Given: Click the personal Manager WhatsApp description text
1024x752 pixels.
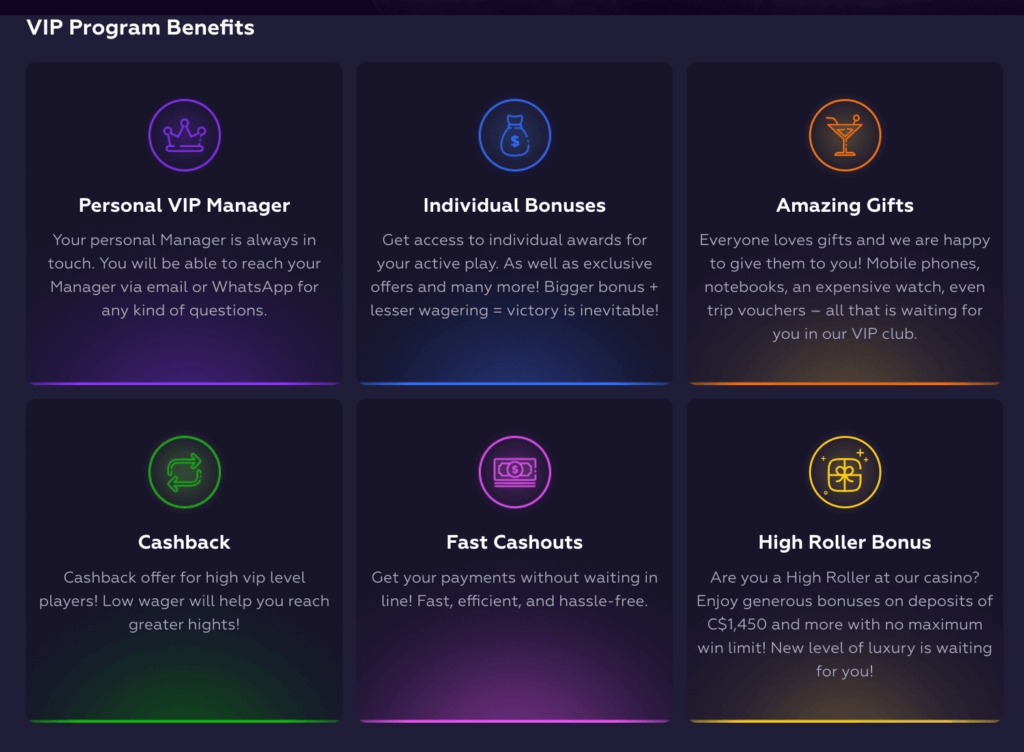Looking at the screenshot, I should [184, 275].
